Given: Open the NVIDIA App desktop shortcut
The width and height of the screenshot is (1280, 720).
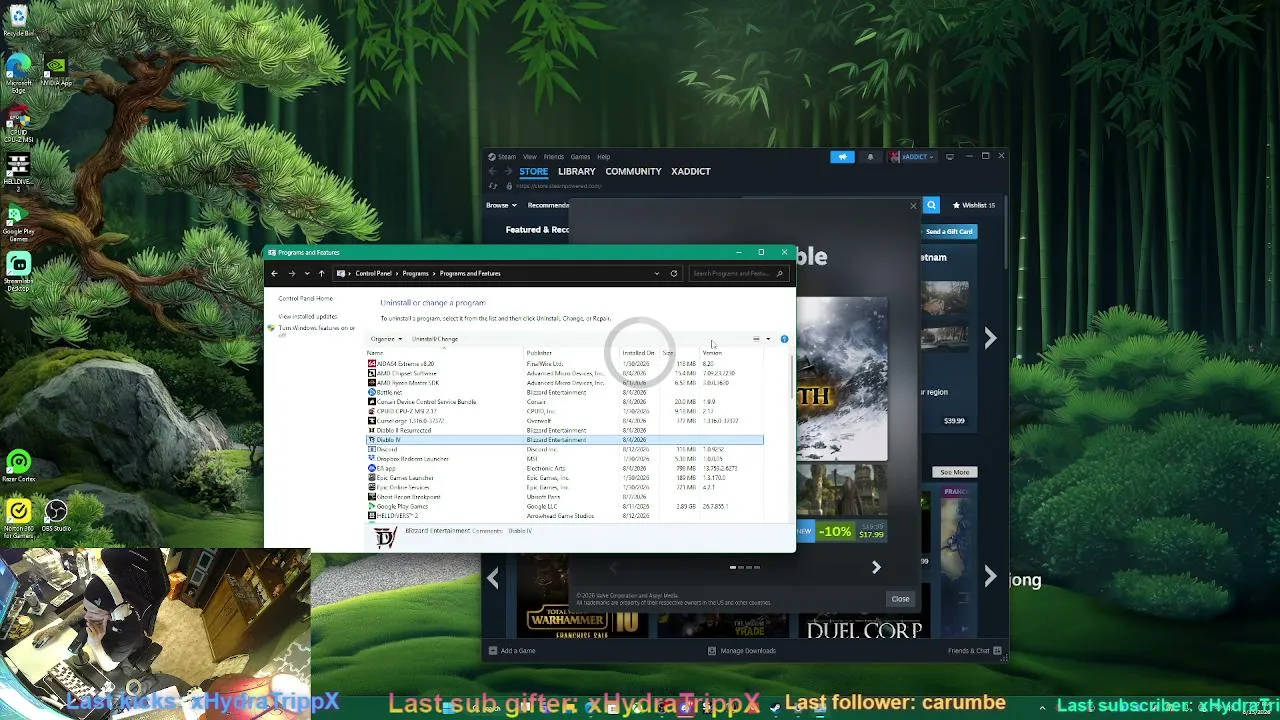Looking at the screenshot, I should click(x=56, y=72).
